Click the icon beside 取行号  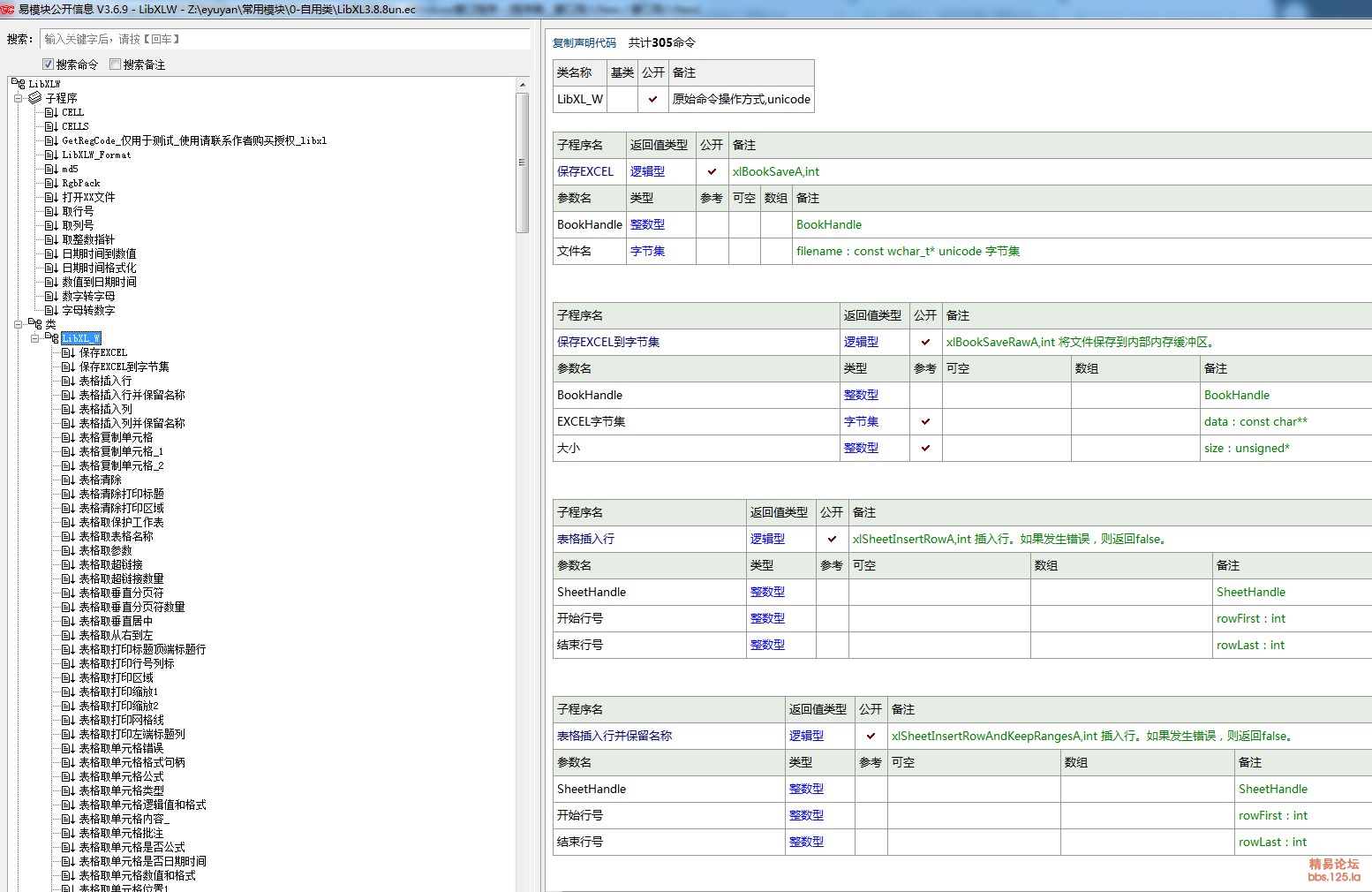(x=51, y=211)
